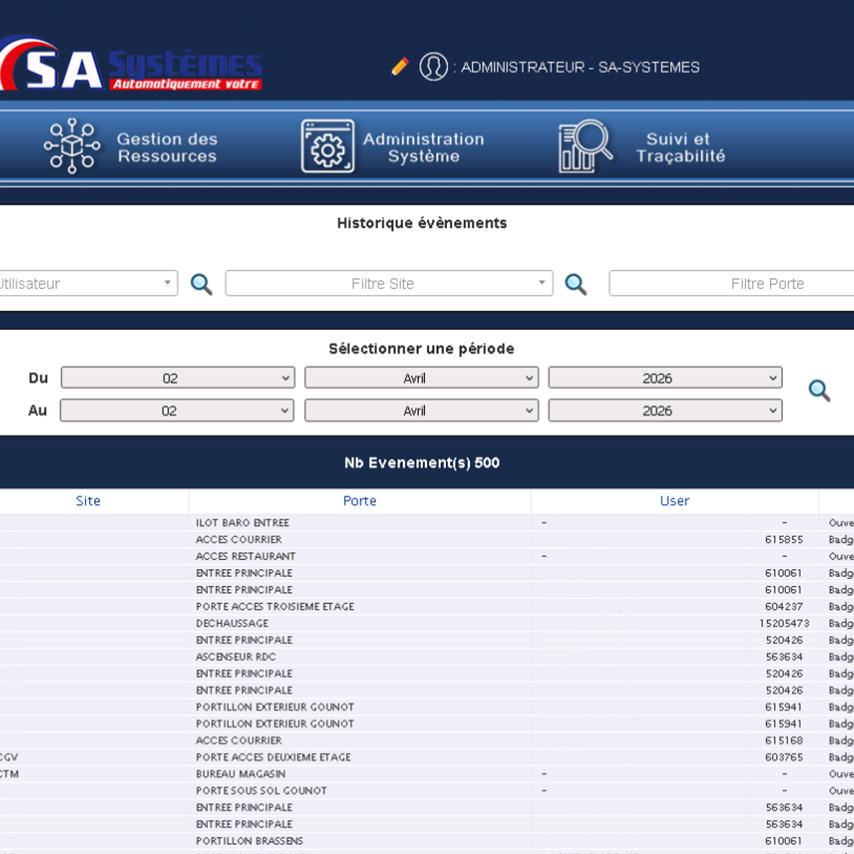
Task: Open the Gestion des Ressources menu
Action: 166,147
